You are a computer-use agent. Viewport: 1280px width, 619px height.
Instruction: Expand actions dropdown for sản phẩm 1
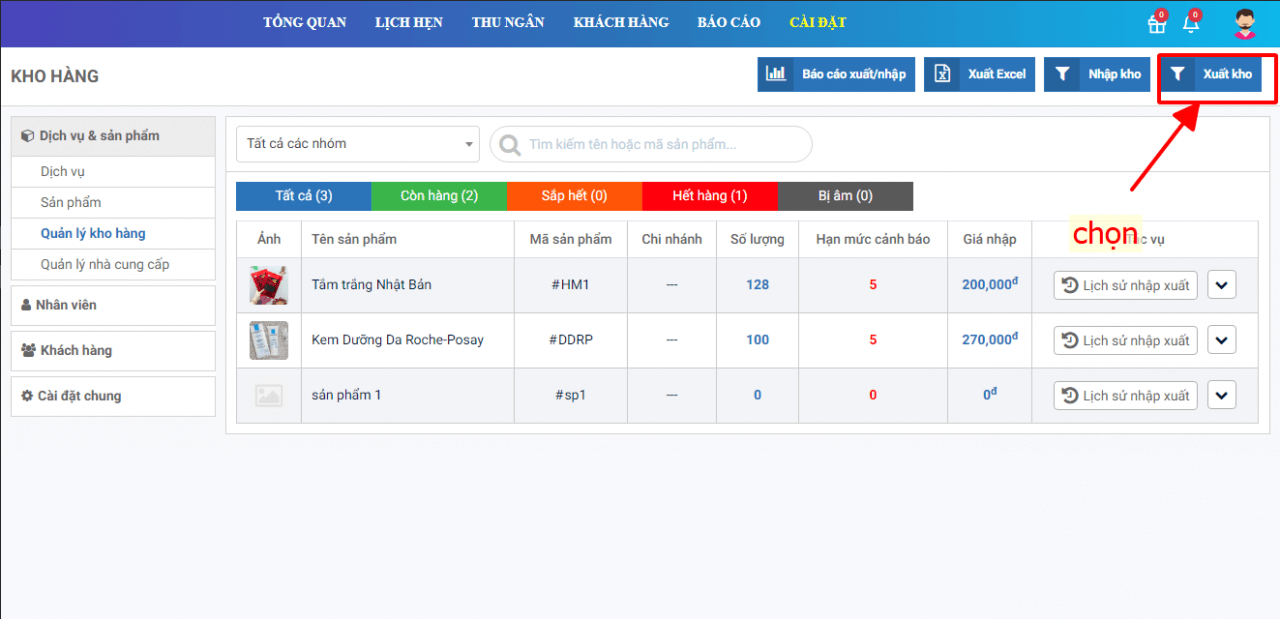point(1221,395)
